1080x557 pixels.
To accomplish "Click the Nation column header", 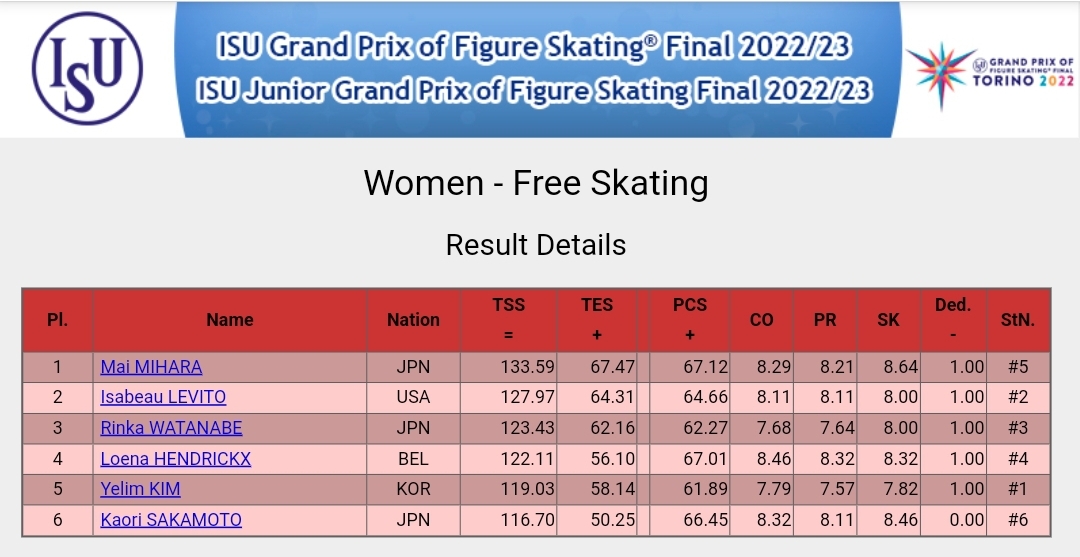I will pos(413,320).
